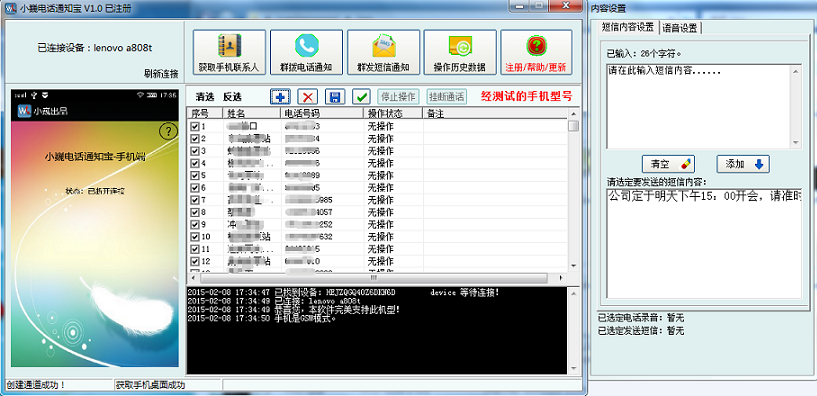Click contact list scroll right arrow

click(x=562, y=278)
